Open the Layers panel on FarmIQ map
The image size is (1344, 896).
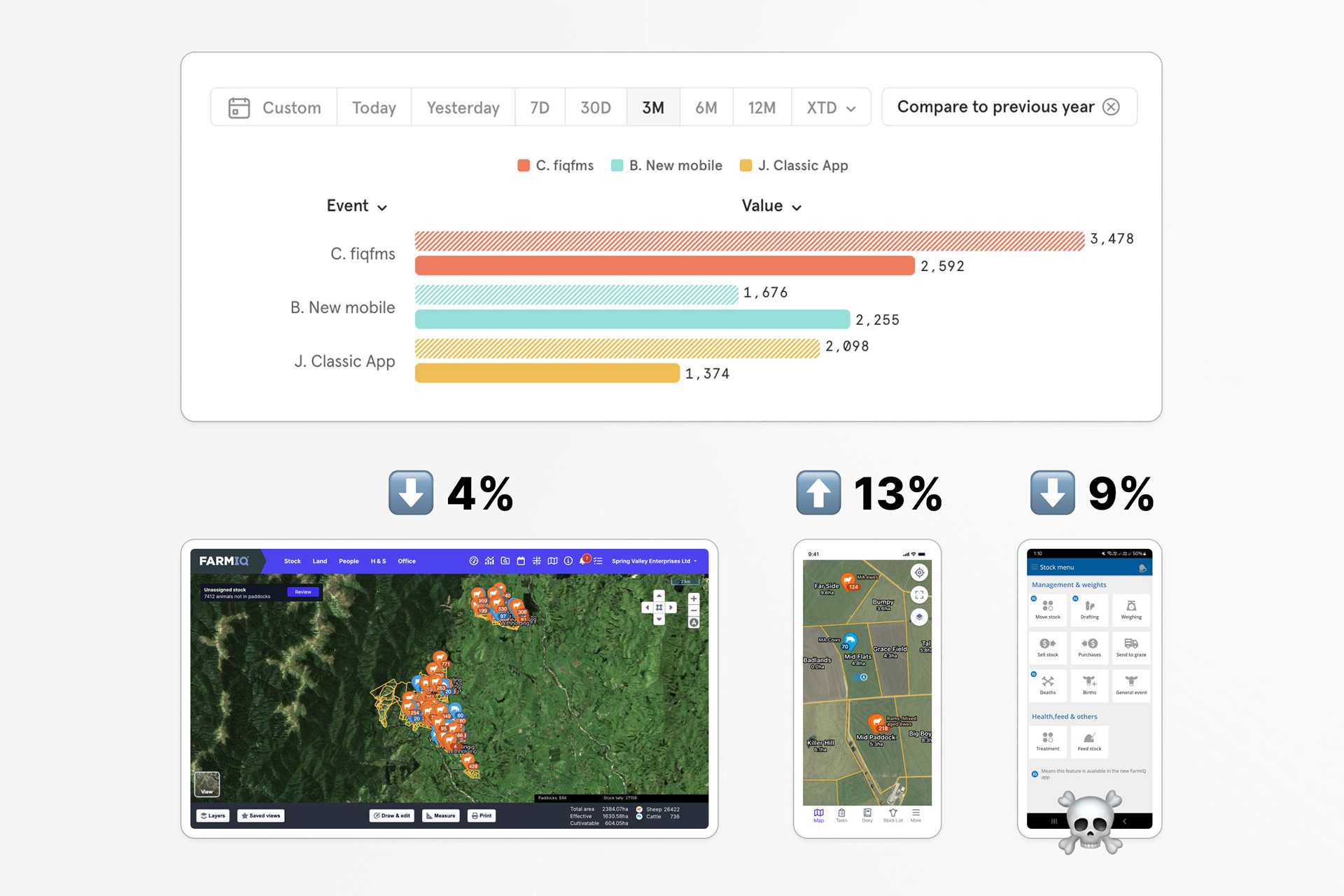tap(213, 815)
